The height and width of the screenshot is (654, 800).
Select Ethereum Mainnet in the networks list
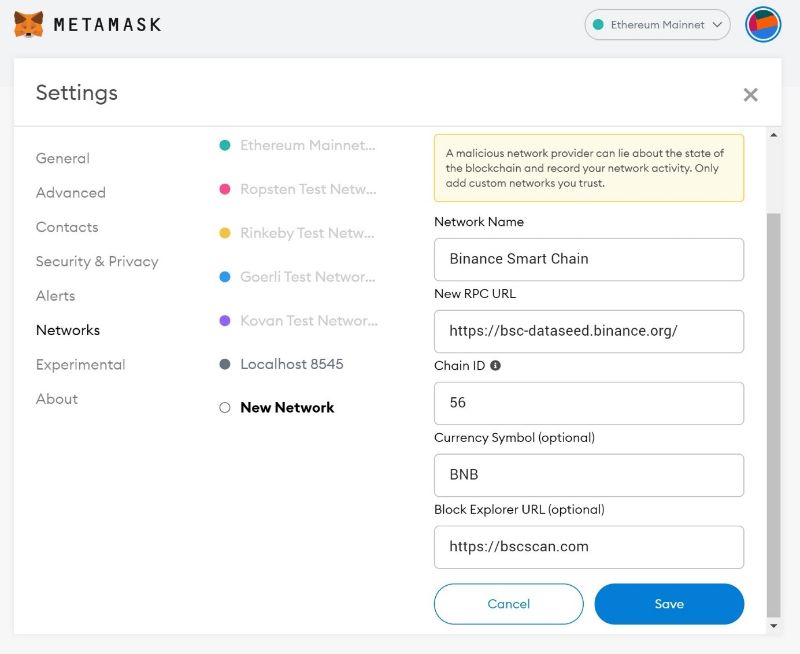(307, 145)
